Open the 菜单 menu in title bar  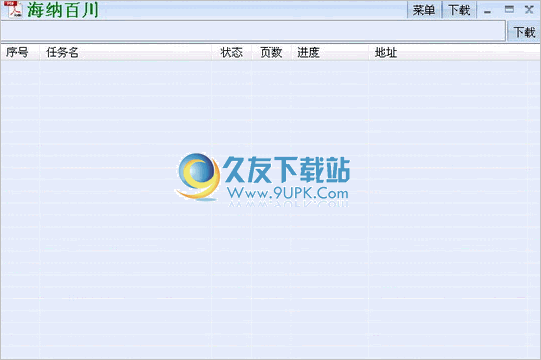point(424,10)
